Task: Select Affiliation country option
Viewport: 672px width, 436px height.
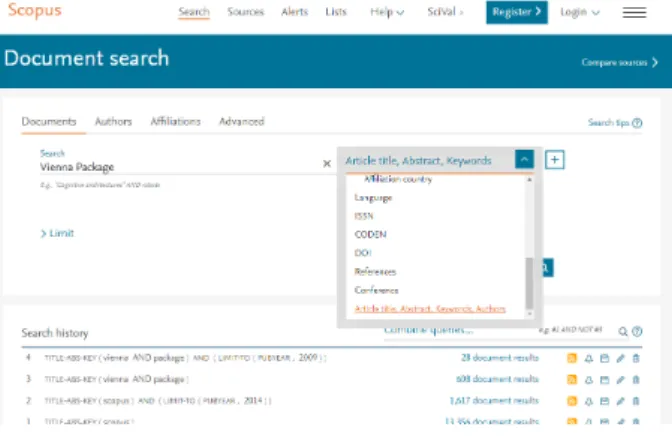Action: 398,179
